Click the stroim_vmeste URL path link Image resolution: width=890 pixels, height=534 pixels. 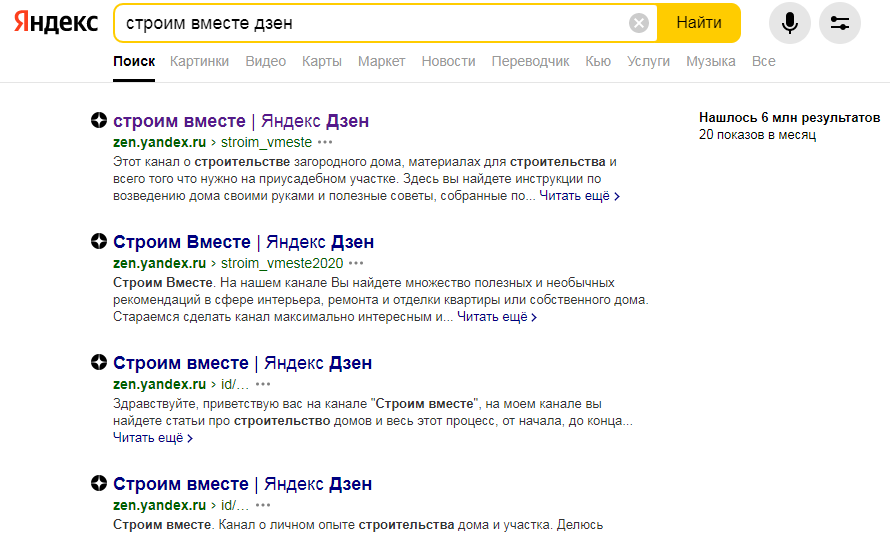[266, 142]
